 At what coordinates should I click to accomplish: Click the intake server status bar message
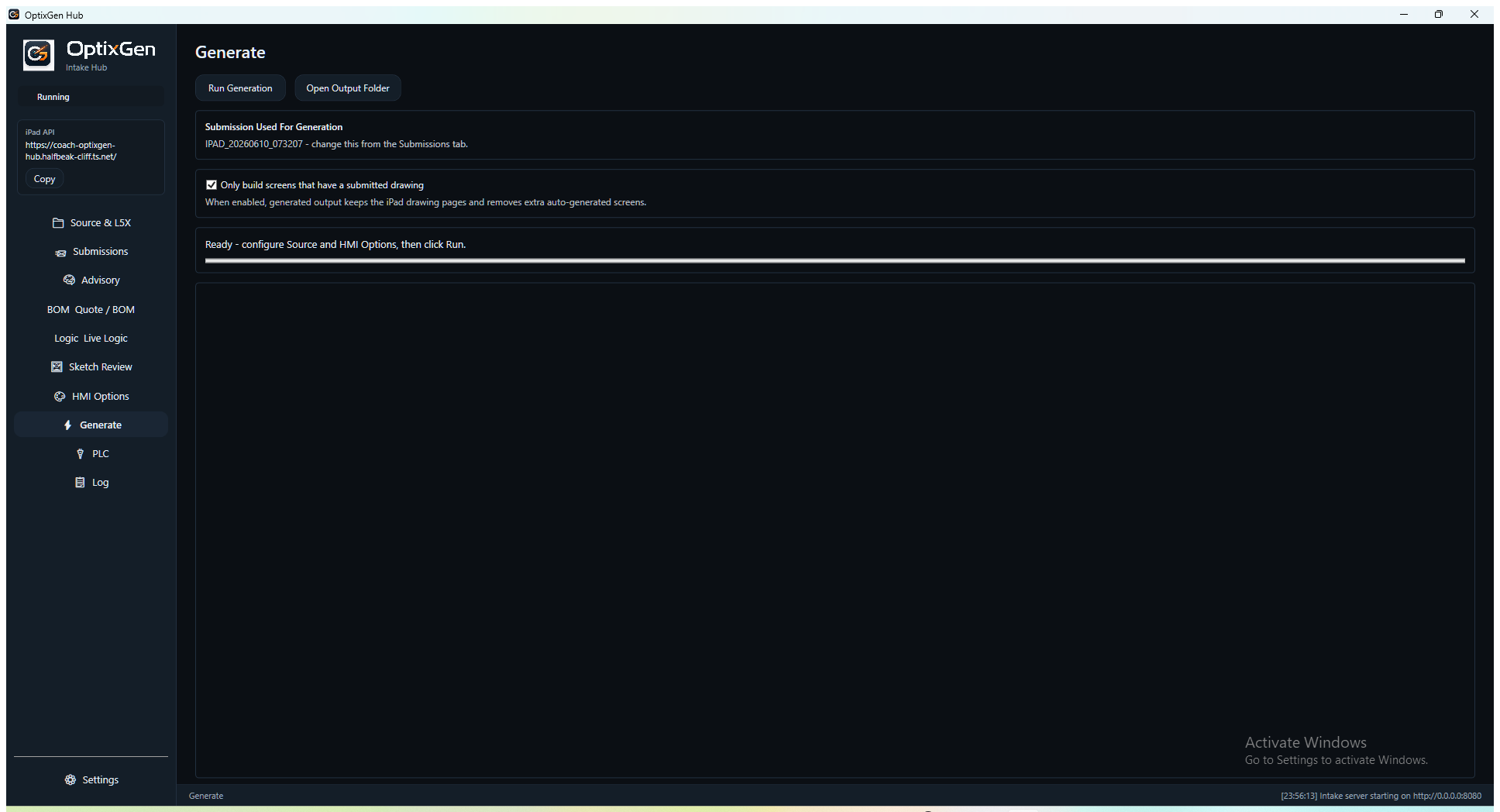(1381, 796)
